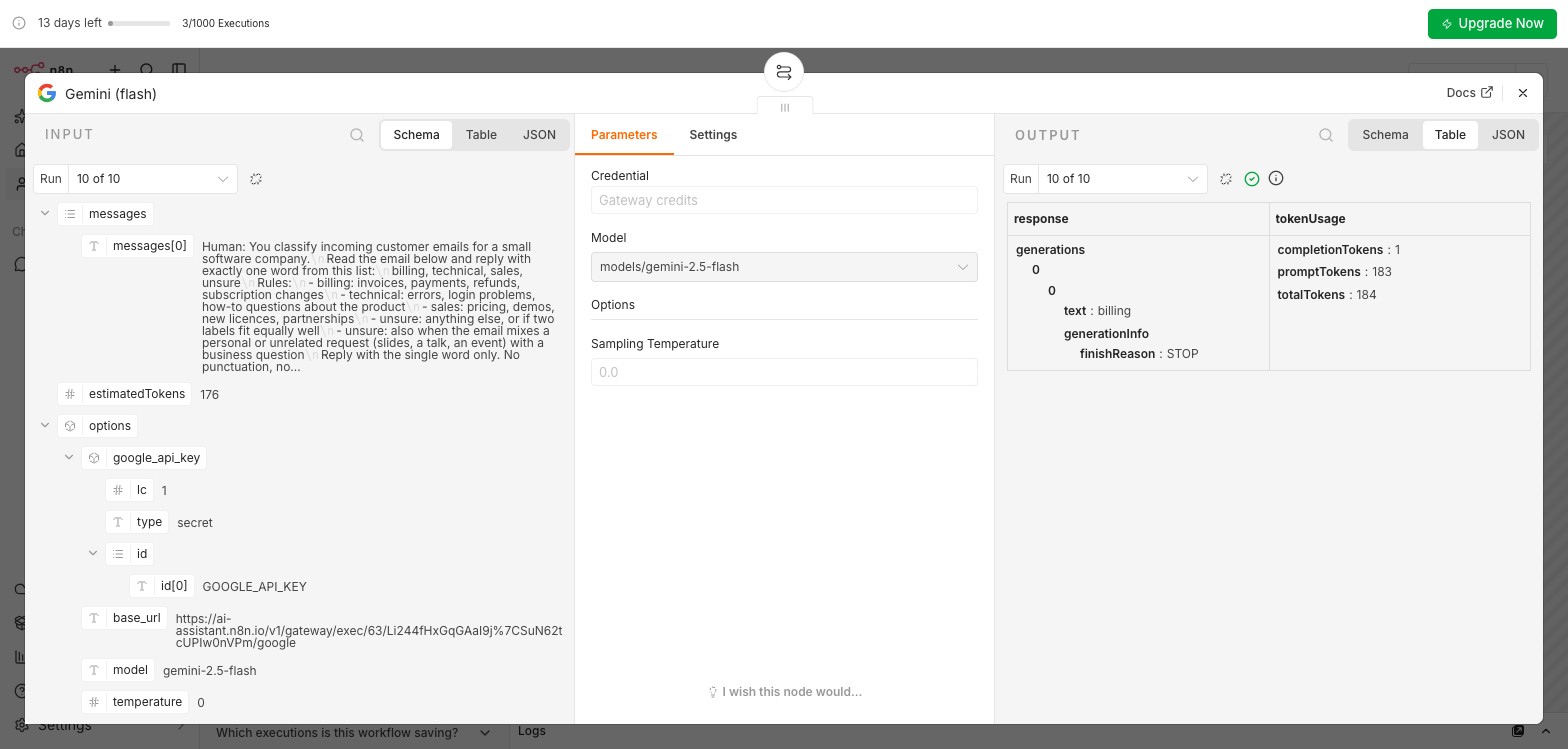
Task: Click the tokenUsage column header
Action: click(1399, 219)
